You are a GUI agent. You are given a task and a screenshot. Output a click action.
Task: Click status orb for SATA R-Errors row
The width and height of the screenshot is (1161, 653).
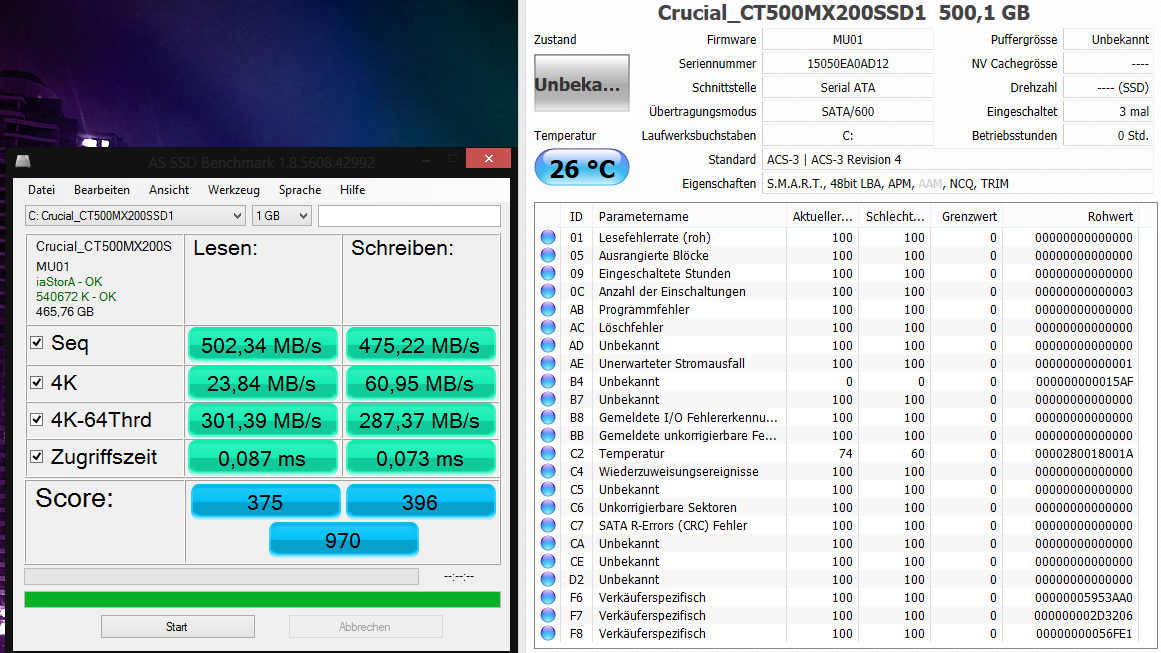[548, 525]
